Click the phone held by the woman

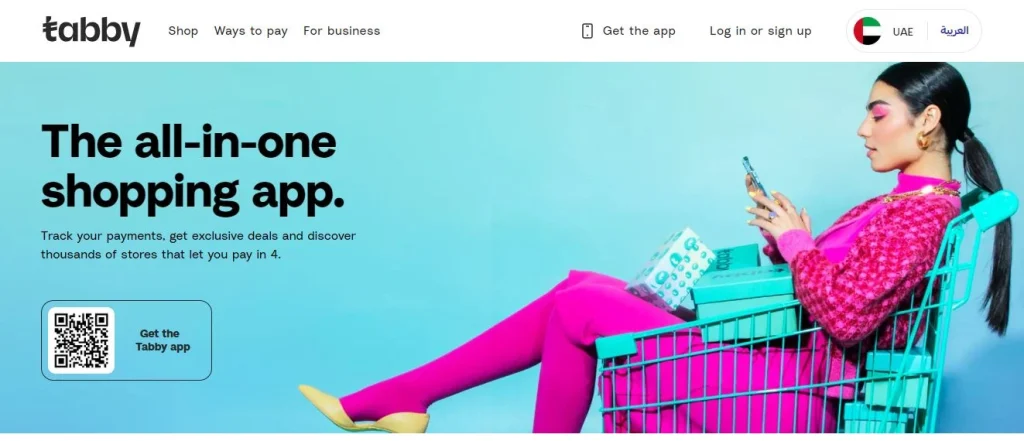(756, 176)
